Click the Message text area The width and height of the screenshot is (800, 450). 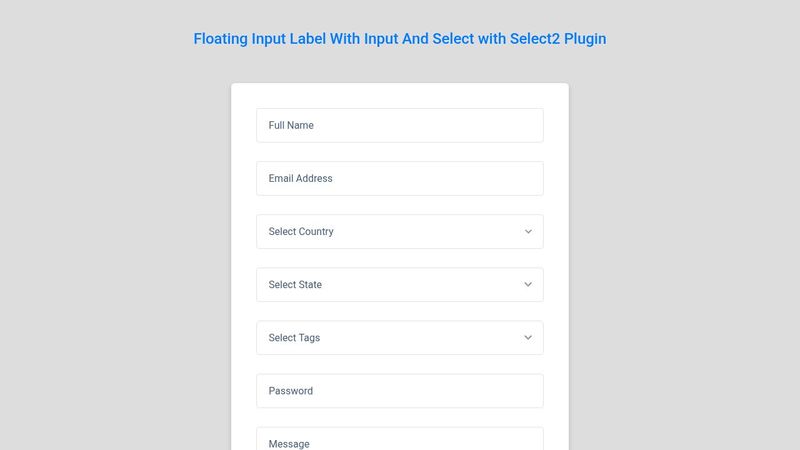[x=400, y=439]
